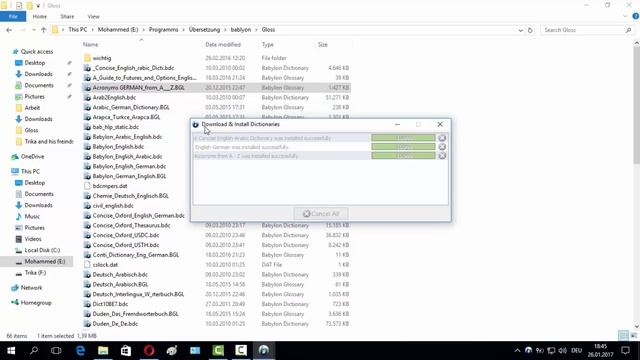Open the Home ribbon tab
Viewport: 640px width, 360px height.
coord(40,17)
